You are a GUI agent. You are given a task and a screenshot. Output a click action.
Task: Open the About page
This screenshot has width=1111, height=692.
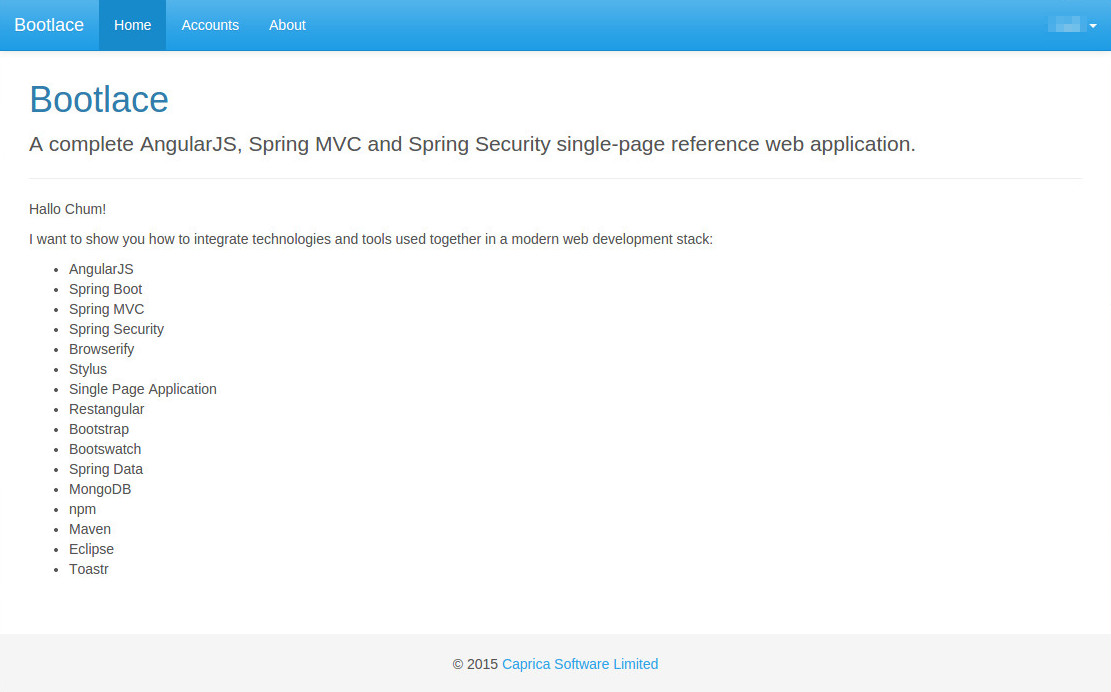pyautogui.click(x=287, y=25)
